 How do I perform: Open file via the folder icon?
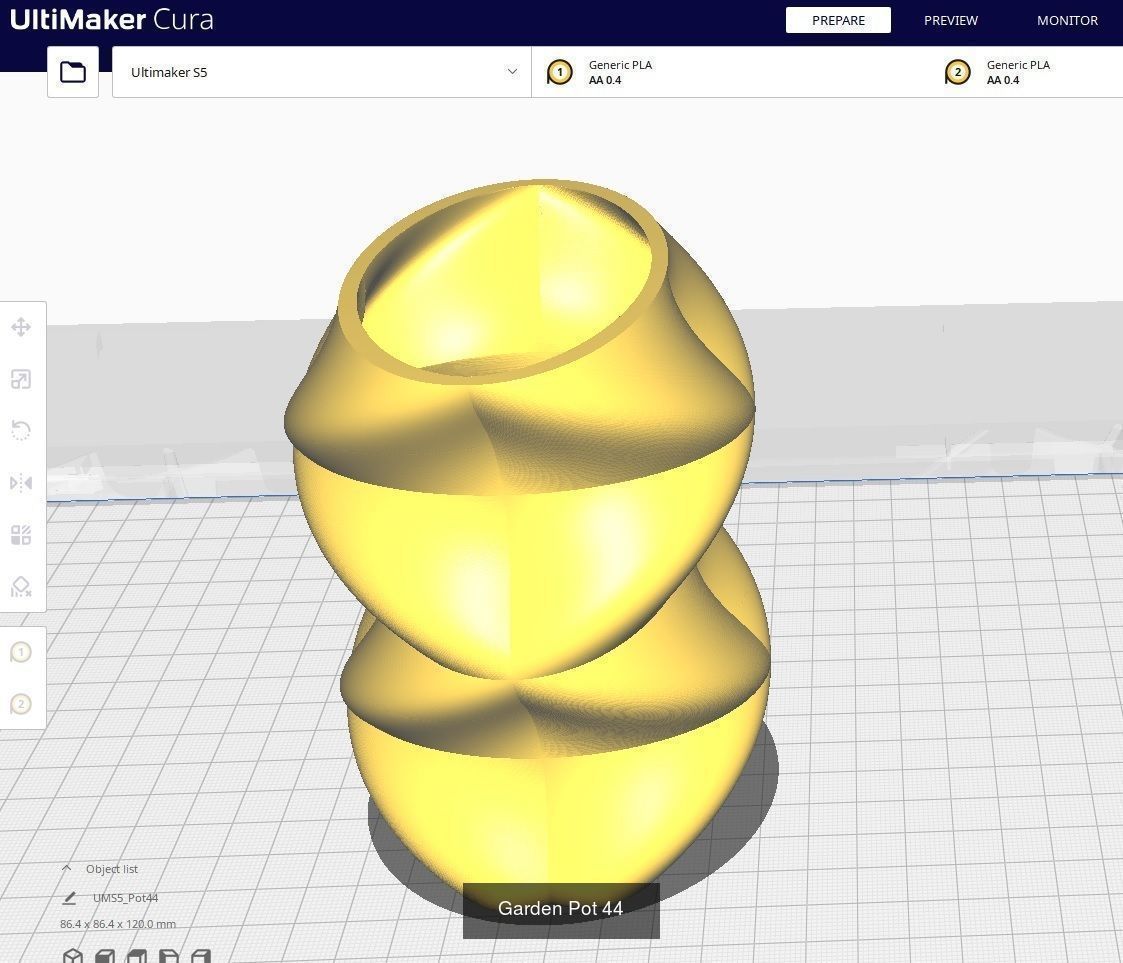click(72, 72)
